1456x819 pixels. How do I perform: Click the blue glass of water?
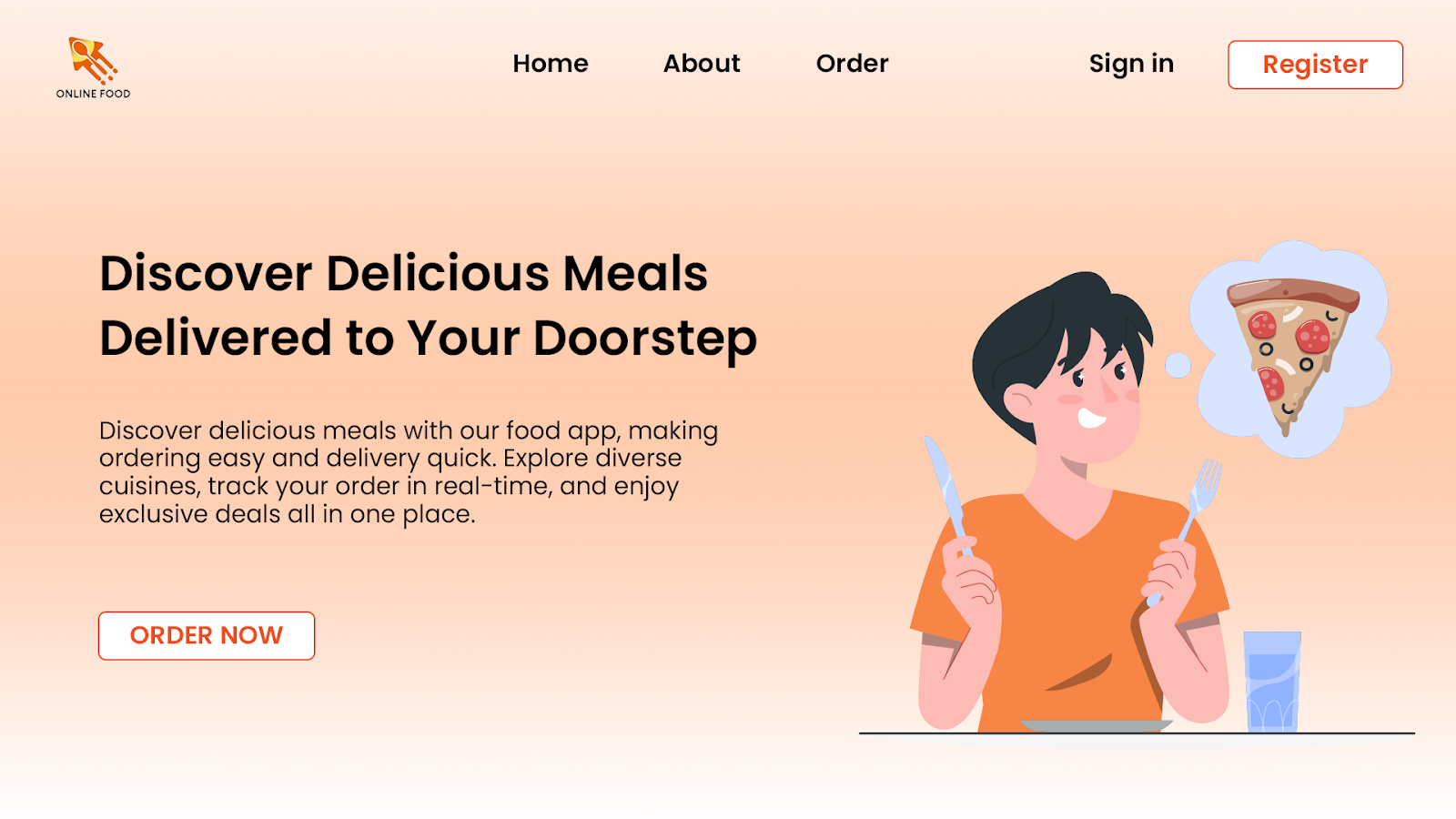tap(1272, 682)
